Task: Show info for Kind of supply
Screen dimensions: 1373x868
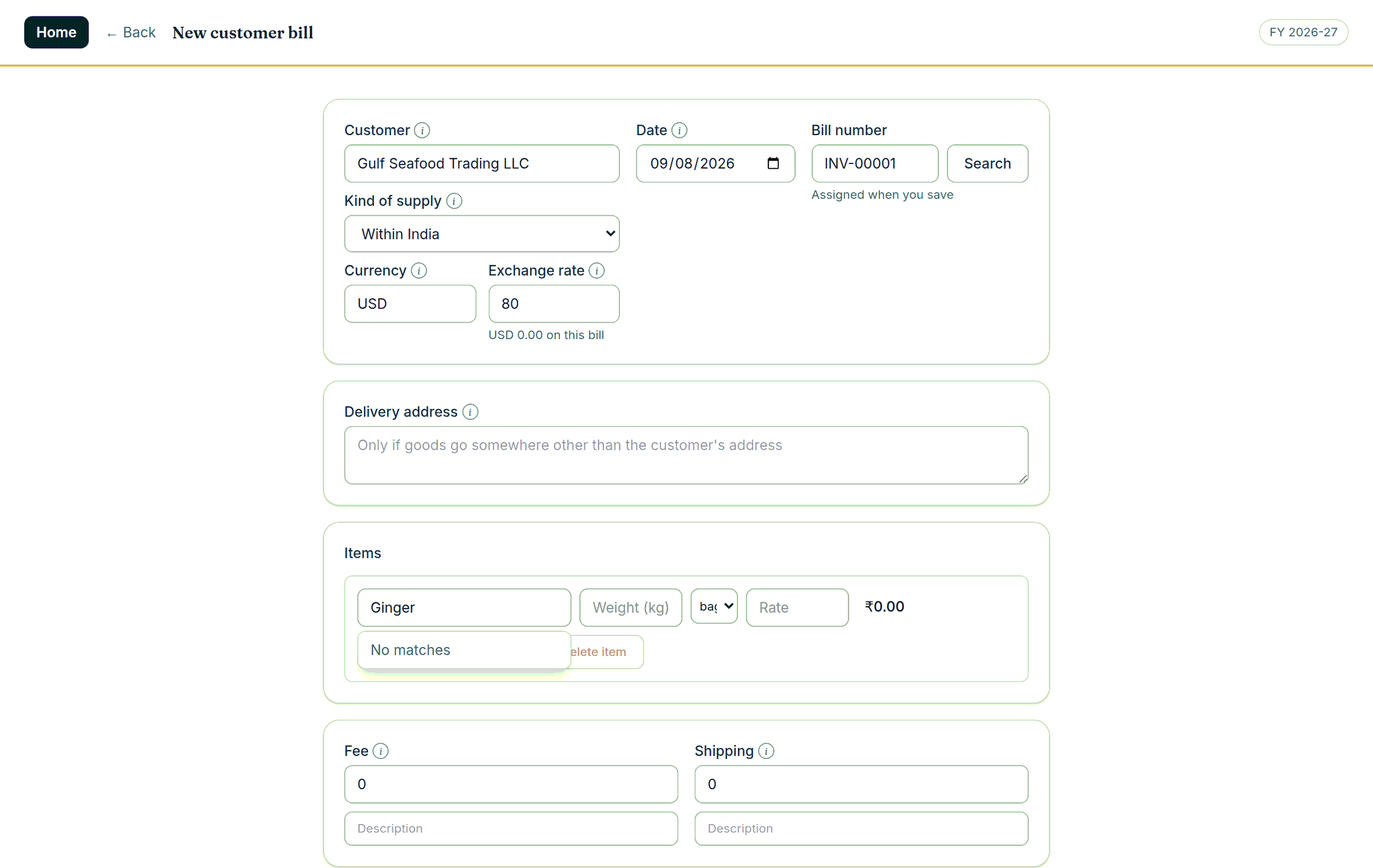Action: click(454, 201)
